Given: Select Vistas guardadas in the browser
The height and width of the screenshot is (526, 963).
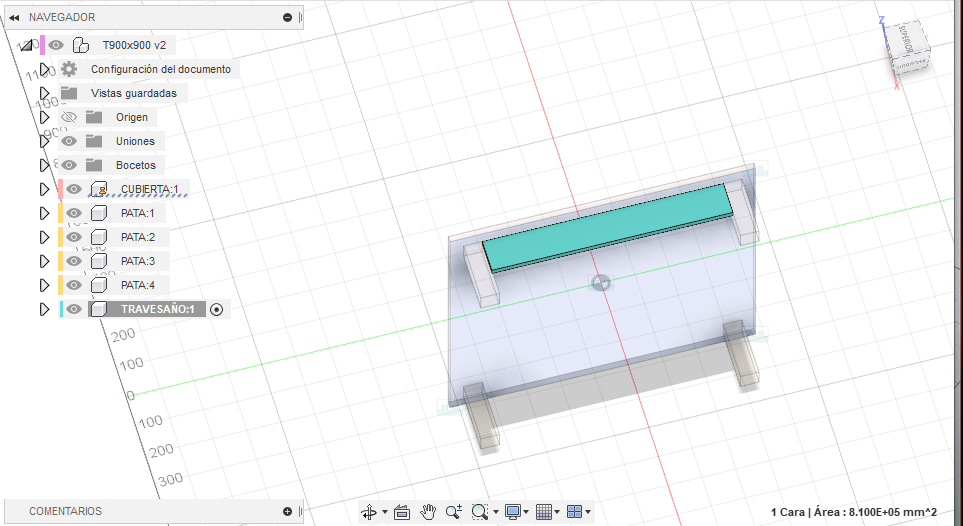Looking at the screenshot, I should pos(133,93).
